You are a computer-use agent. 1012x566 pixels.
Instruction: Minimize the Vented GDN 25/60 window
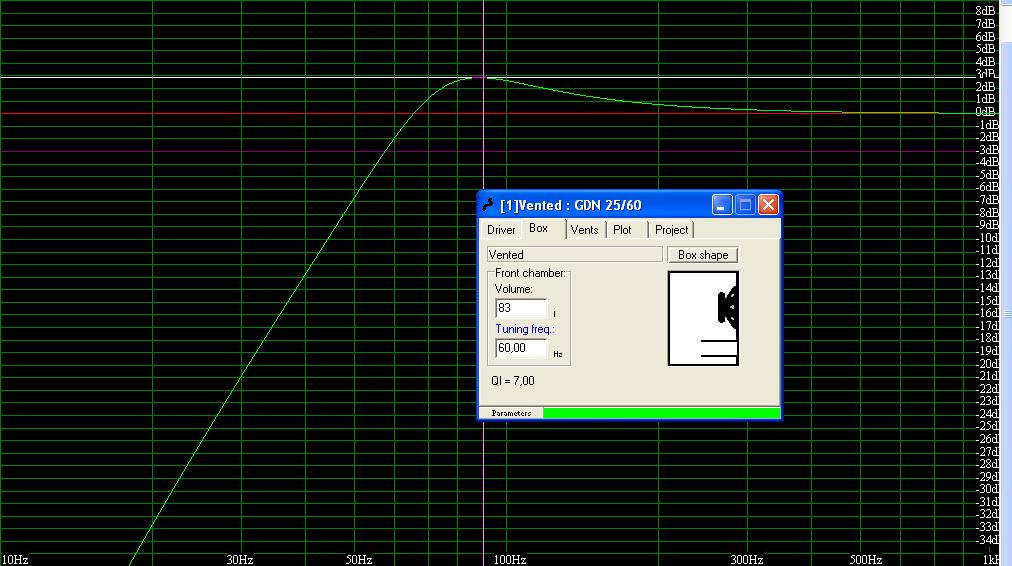click(723, 205)
